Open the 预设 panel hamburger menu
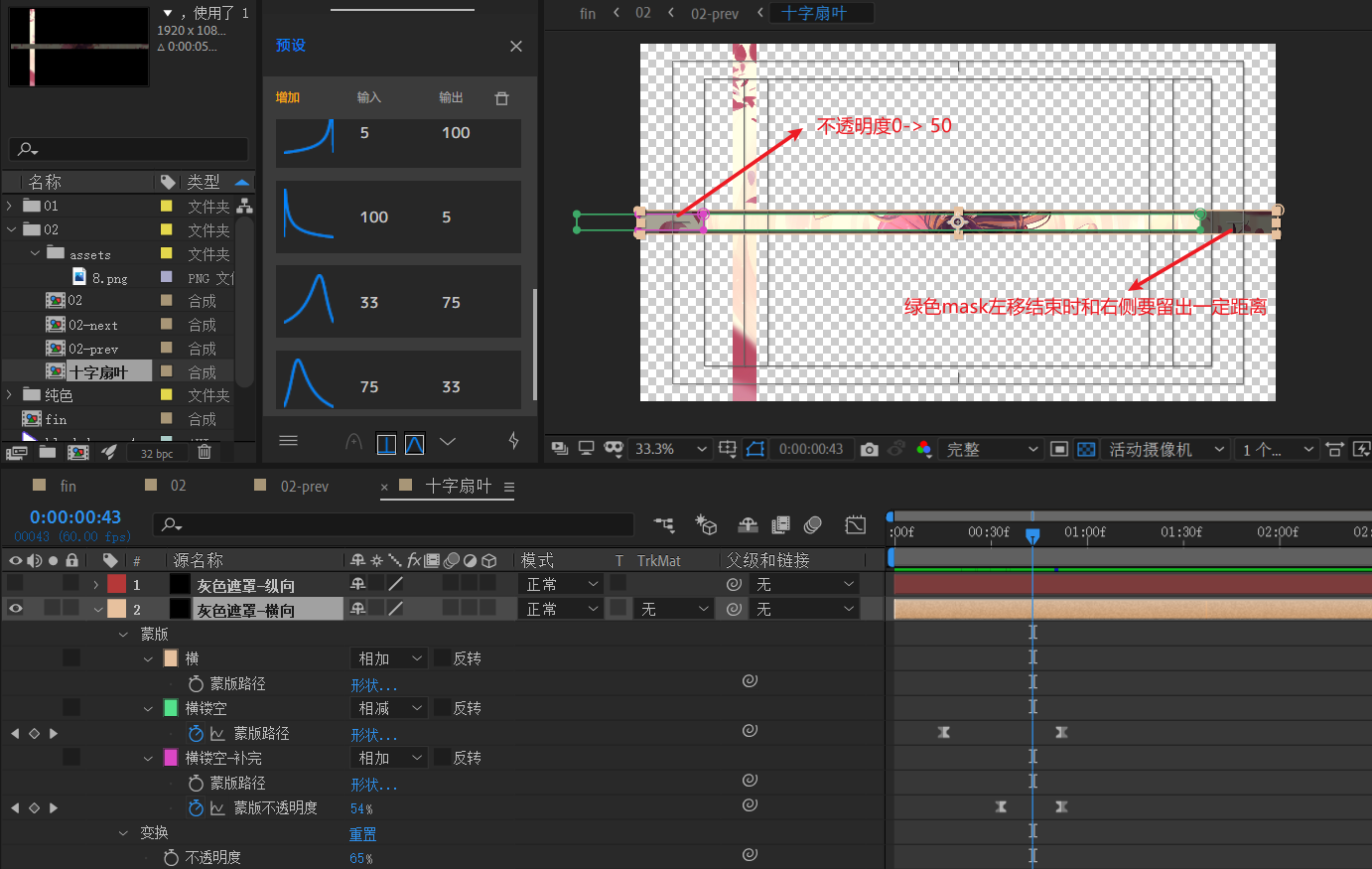The image size is (1372, 869). pyautogui.click(x=288, y=441)
